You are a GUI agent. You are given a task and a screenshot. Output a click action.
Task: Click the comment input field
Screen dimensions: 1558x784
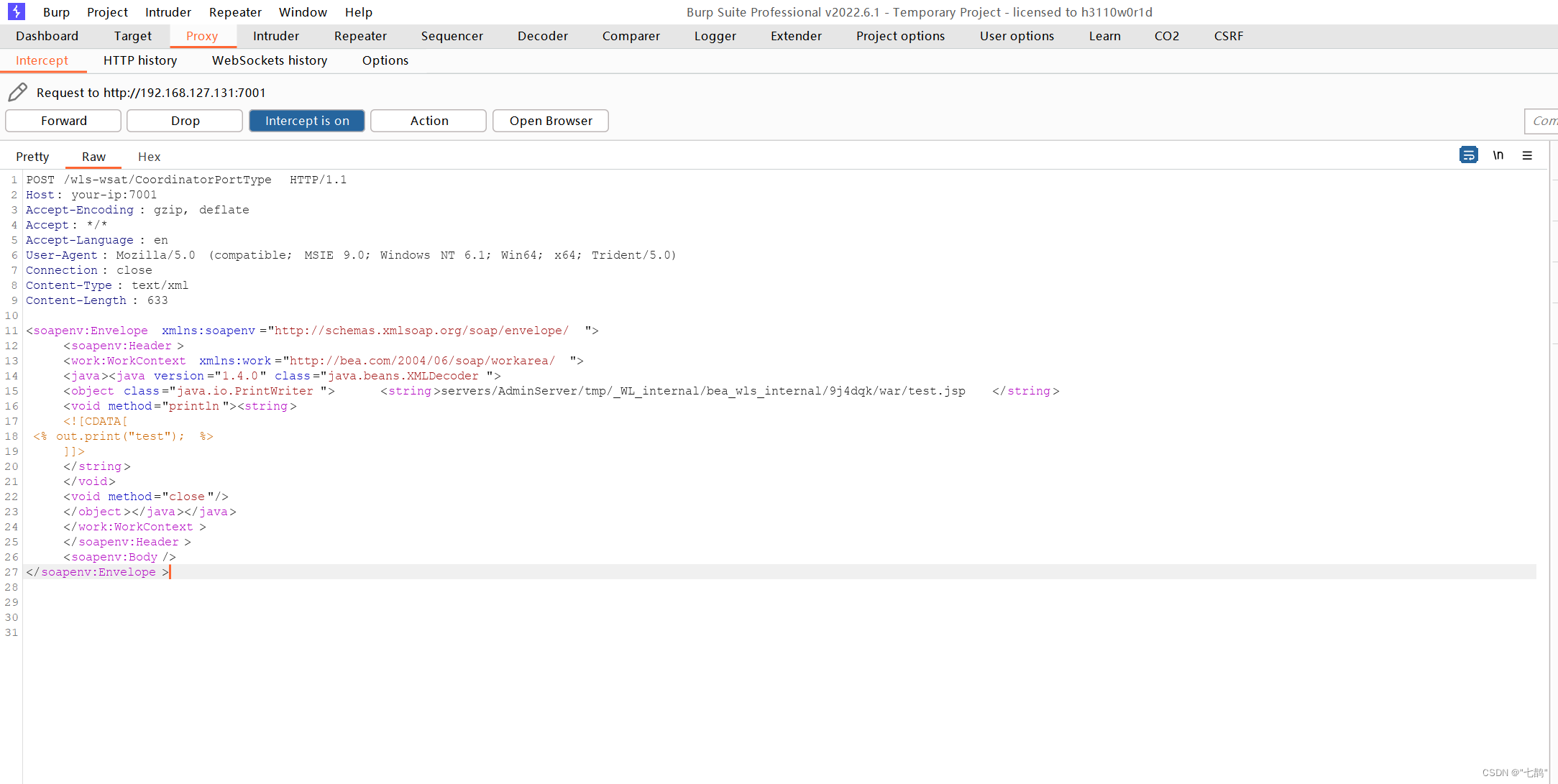coord(1542,121)
